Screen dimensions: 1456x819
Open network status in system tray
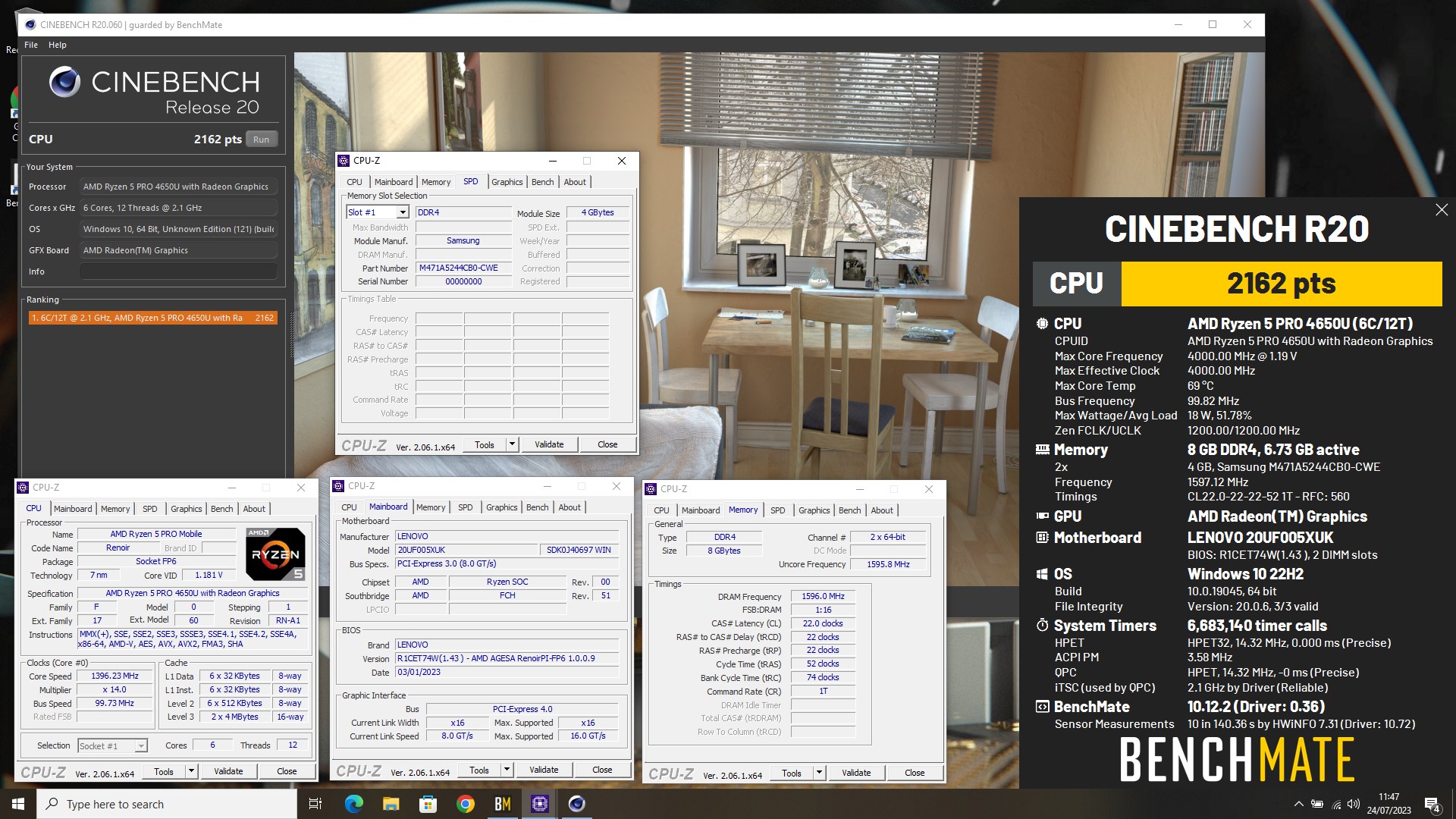click(x=1335, y=804)
